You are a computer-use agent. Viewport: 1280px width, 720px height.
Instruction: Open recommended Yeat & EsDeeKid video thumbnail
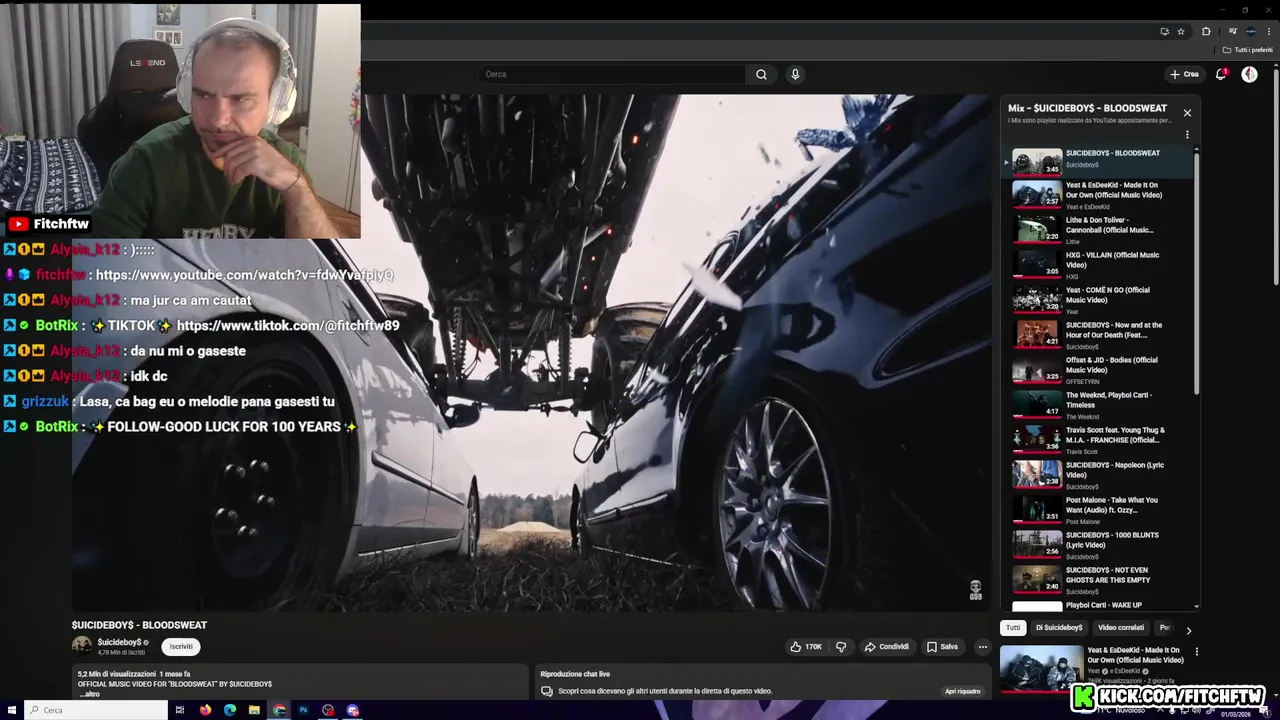[1041, 669]
